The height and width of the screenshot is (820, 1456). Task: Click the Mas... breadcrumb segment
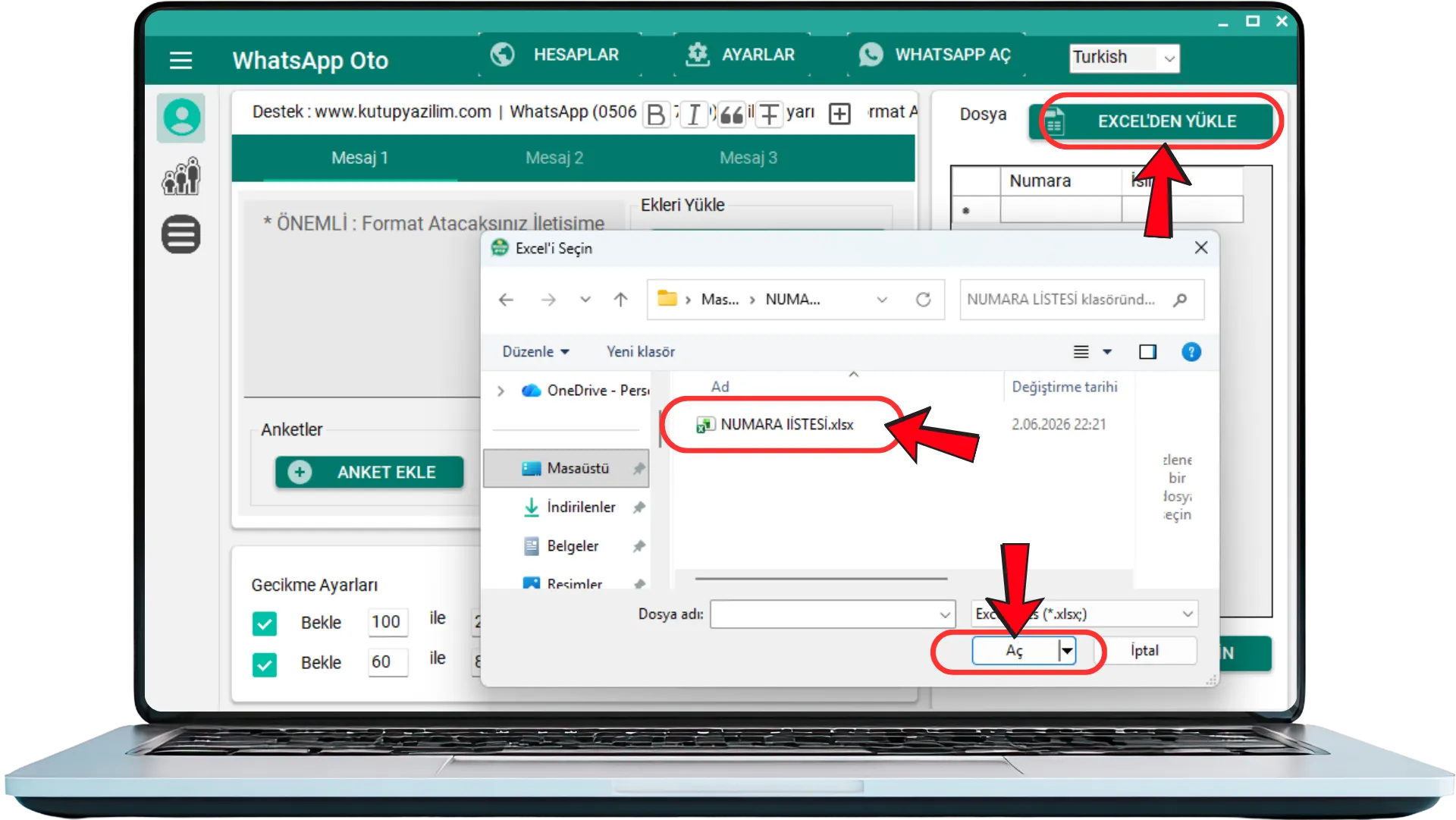coord(720,300)
